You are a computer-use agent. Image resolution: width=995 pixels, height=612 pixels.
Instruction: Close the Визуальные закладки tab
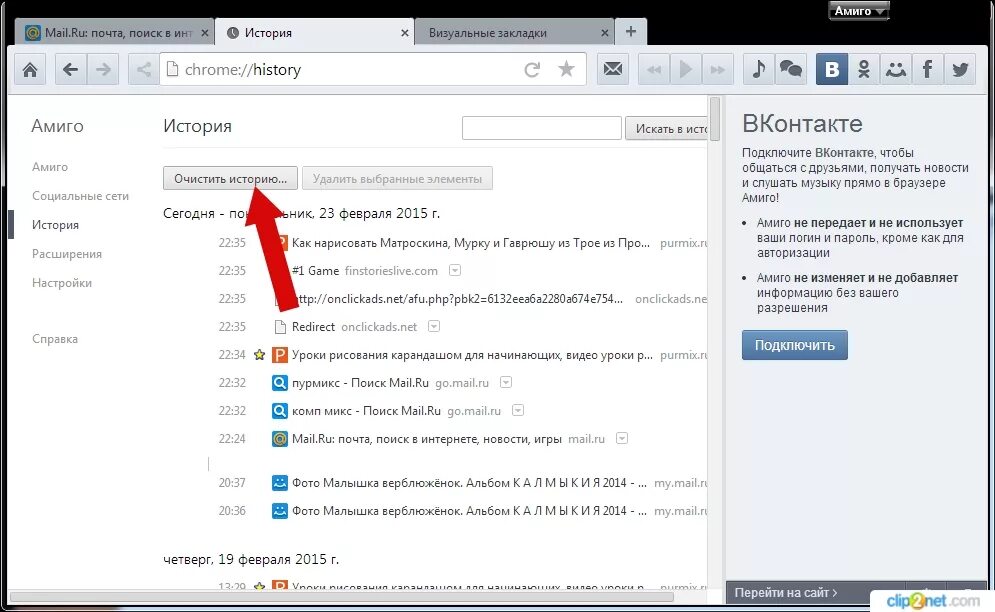click(x=605, y=33)
